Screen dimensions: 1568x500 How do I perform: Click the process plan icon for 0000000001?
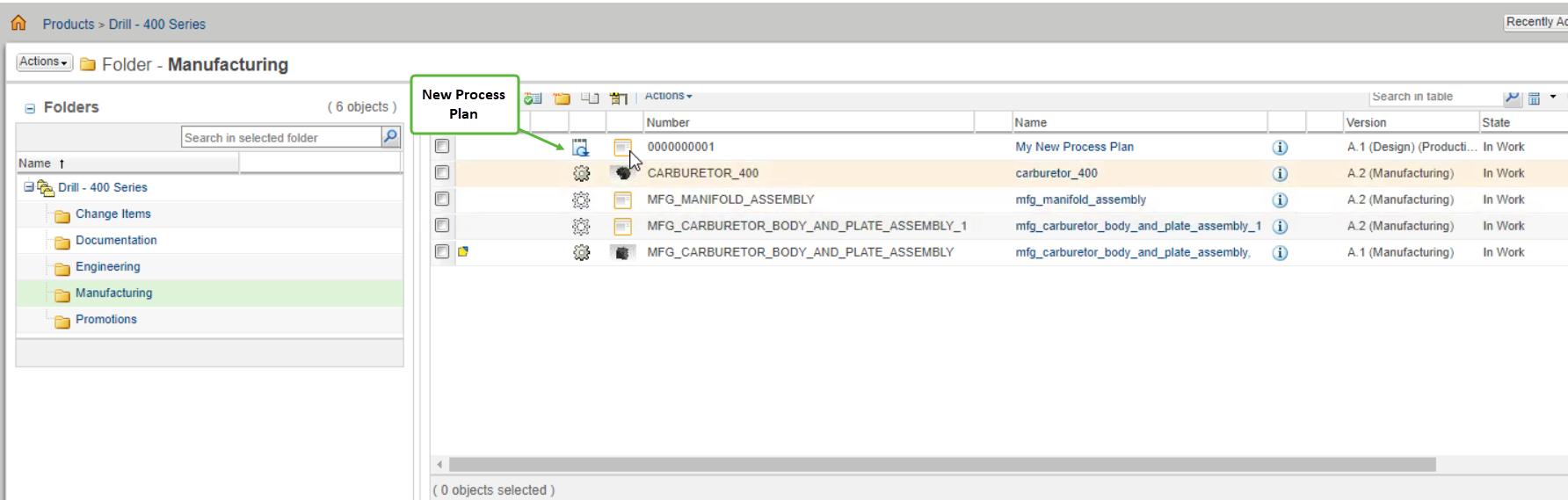pos(580,148)
